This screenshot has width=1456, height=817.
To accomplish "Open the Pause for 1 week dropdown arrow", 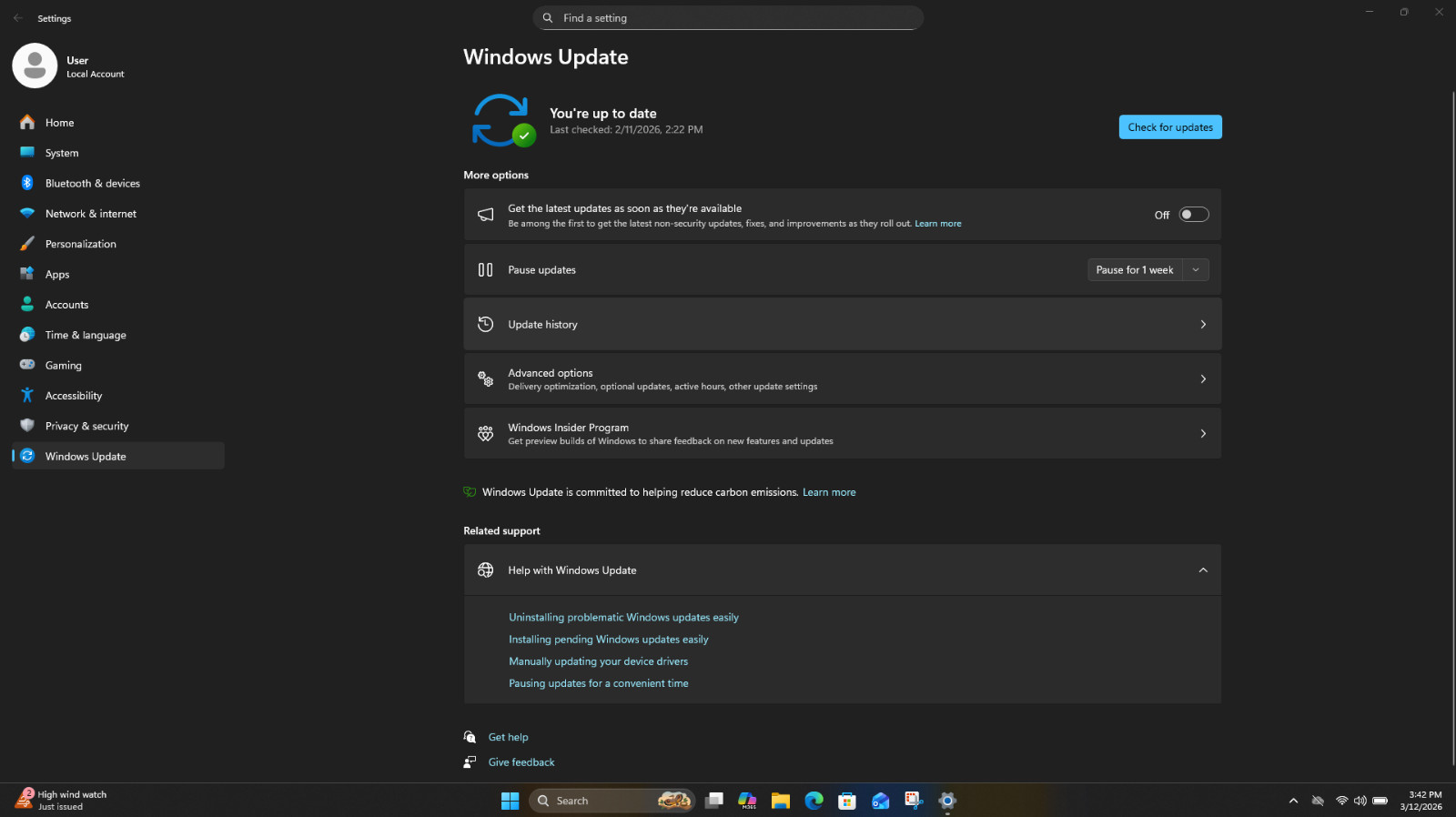I will pos(1196,270).
